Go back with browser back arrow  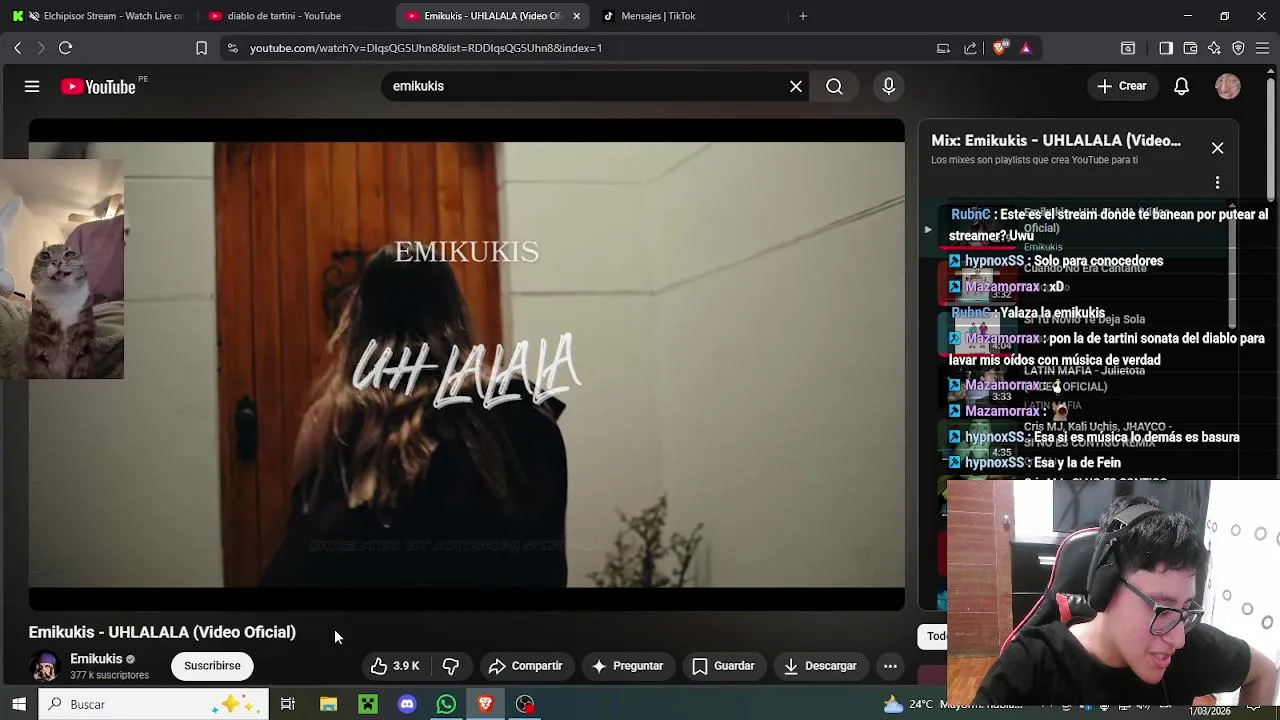click(18, 48)
